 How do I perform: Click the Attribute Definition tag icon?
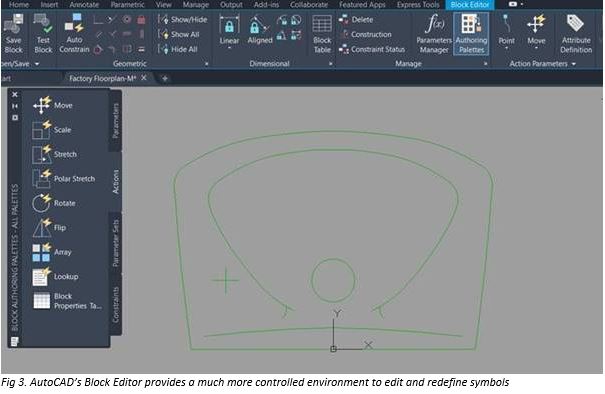click(x=576, y=23)
